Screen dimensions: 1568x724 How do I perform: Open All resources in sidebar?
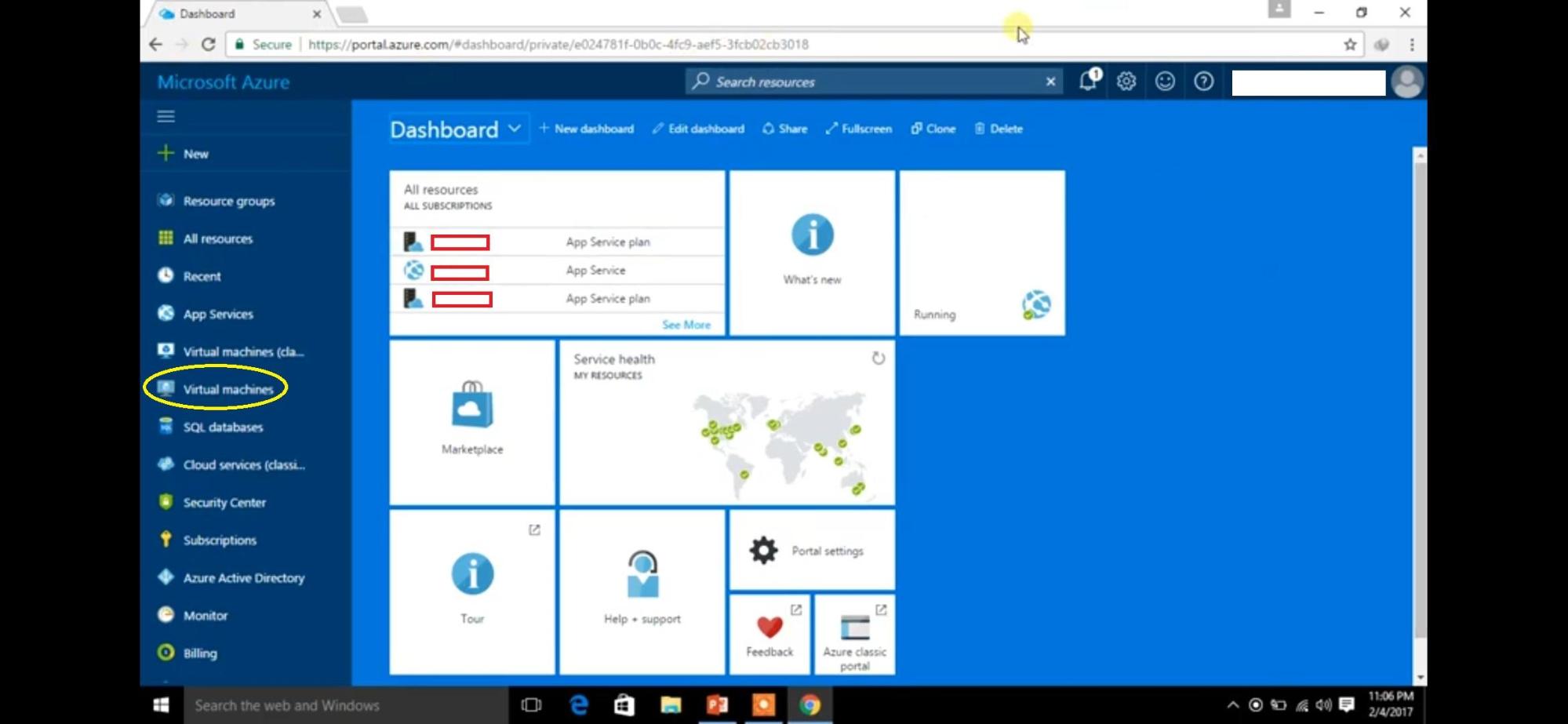click(217, 238)
